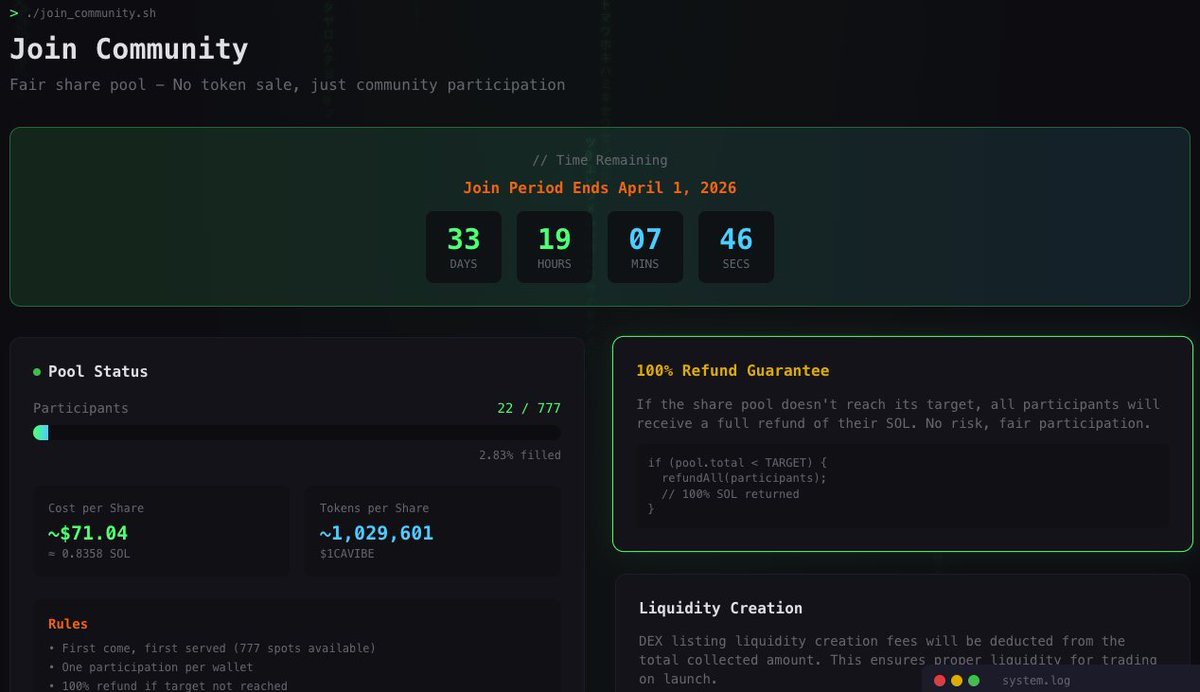The height and width of the screenshot is (692, 1200).
Task: Click the 'One participation per wallet' rule
Action: coord(151,667)
